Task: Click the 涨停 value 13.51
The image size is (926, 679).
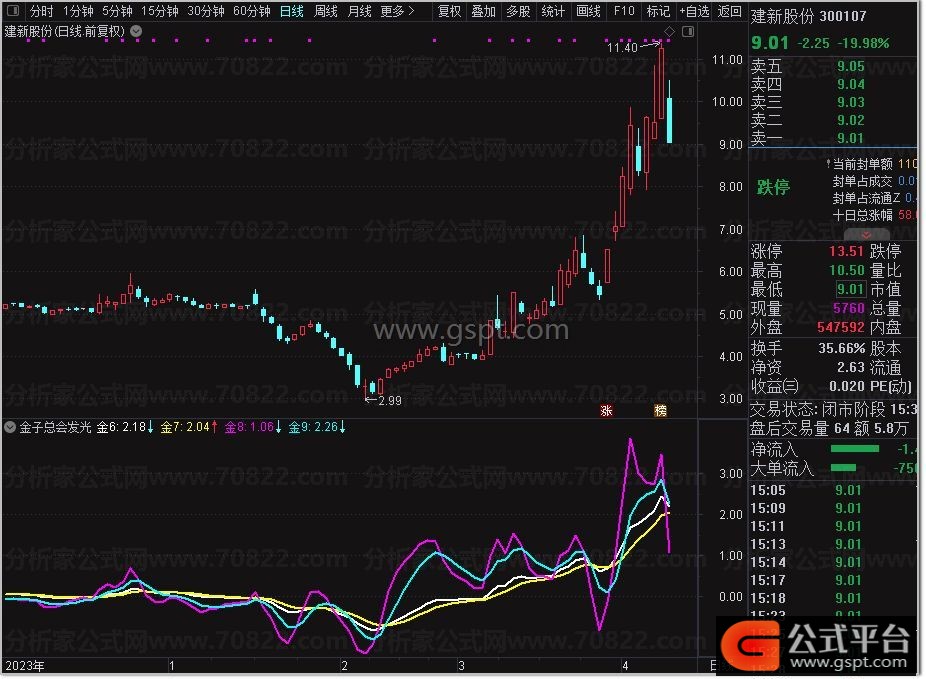Action: (846, 251)
